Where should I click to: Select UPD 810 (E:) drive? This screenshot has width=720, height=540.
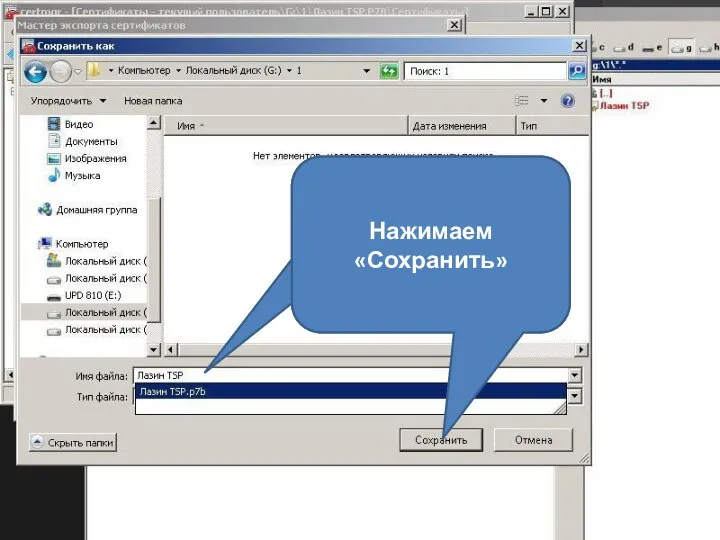click(93, 296)
